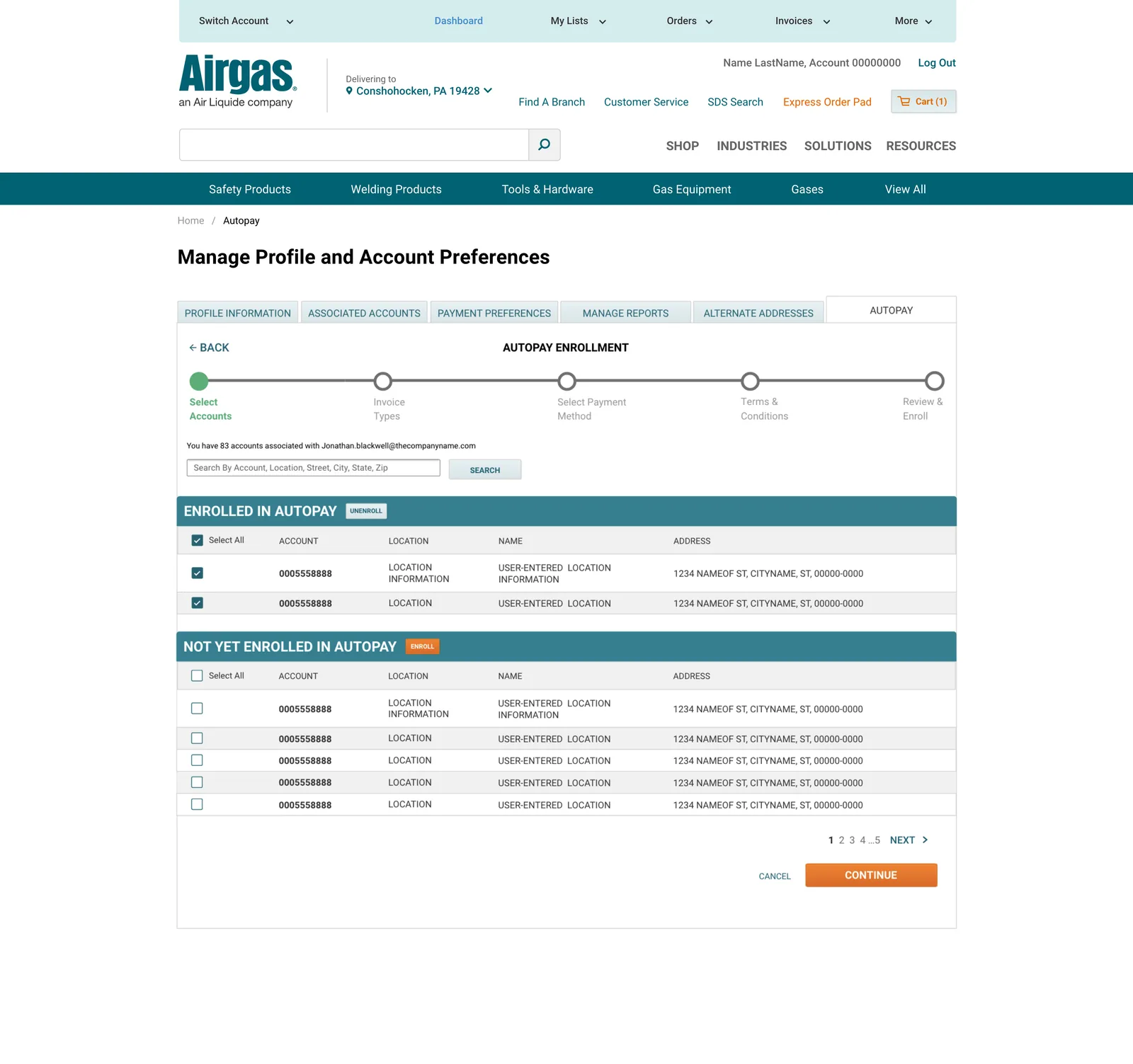
Task: Browse Welding Products category
Action: (396, 189)
